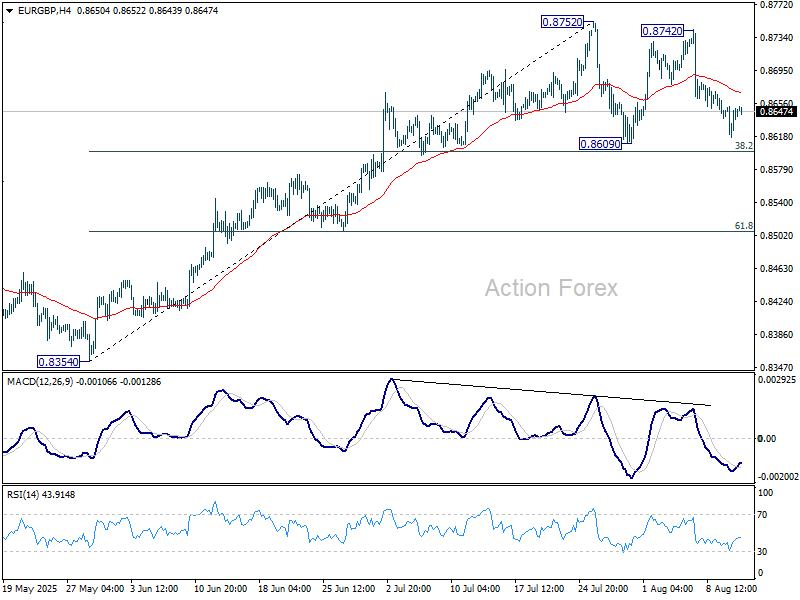Viewport: 800px width, 600px height.
Task: Click the 0.85020 price axis value
Action: coord(777,236)
